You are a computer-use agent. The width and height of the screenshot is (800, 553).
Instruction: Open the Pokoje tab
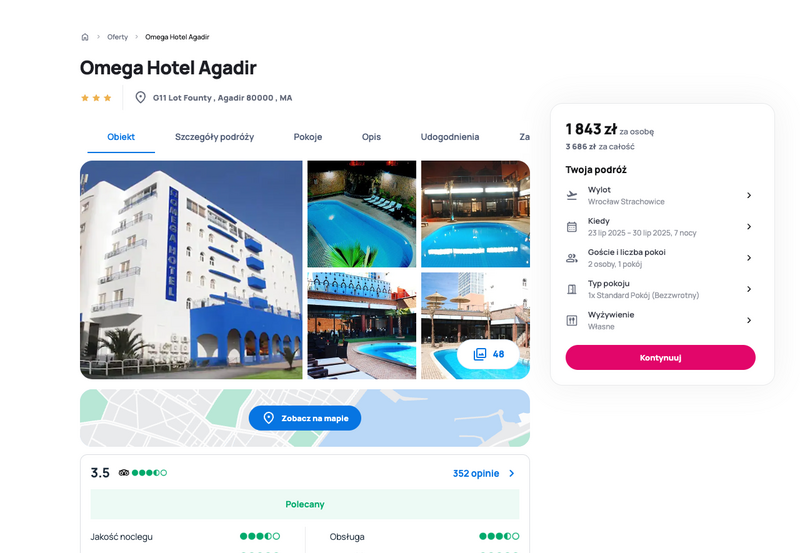308,137
